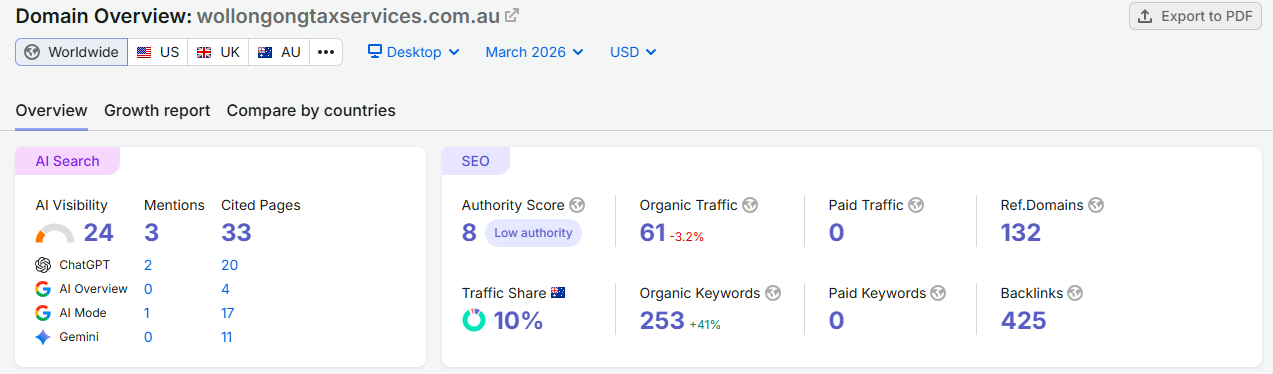This screenshot has height=374, width=1273.
Task: Click the +41% organic keywords change
Action: (705, 325)
